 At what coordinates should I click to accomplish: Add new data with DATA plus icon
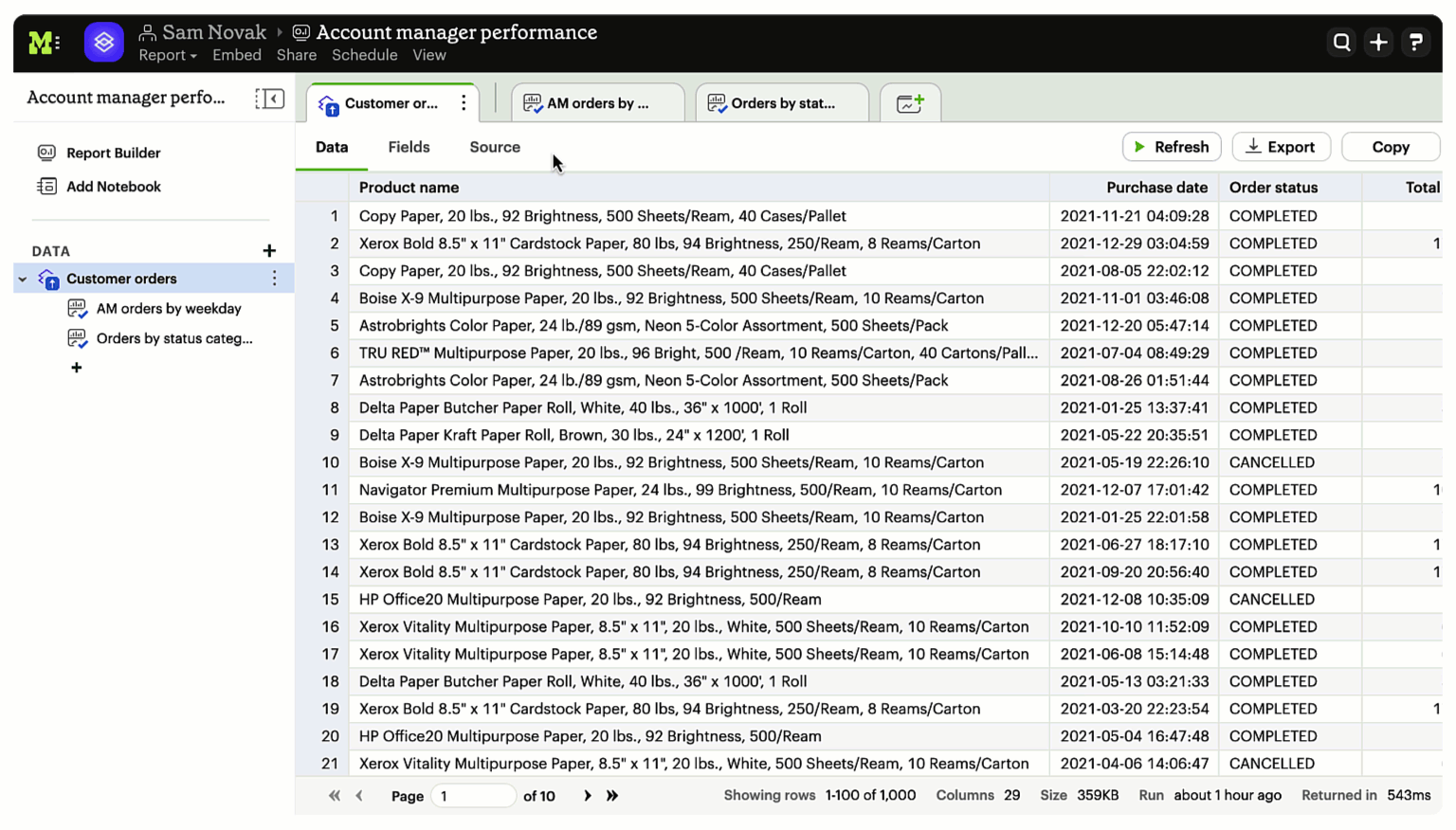point(269,251)
